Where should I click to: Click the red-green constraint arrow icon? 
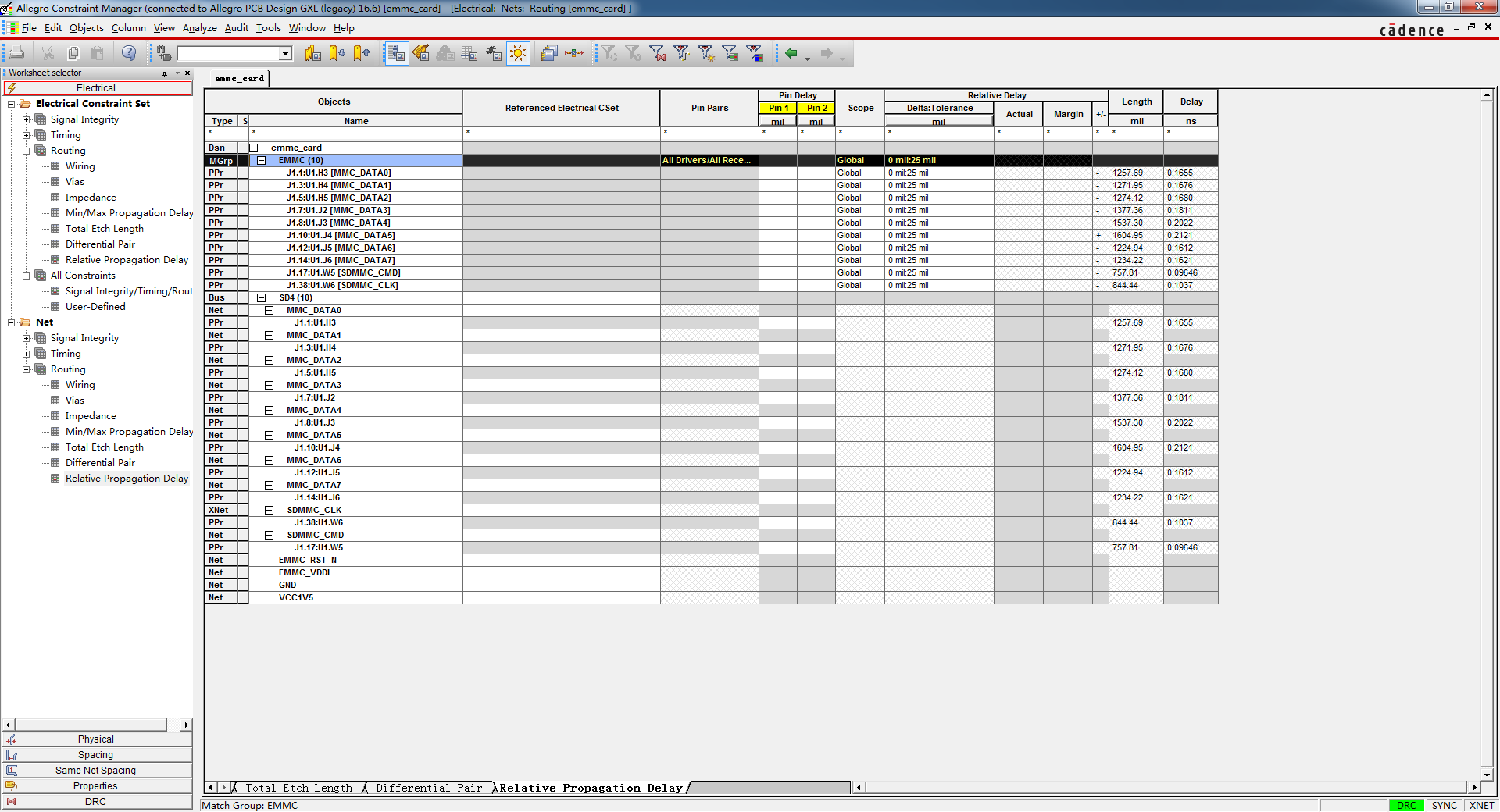574,53
